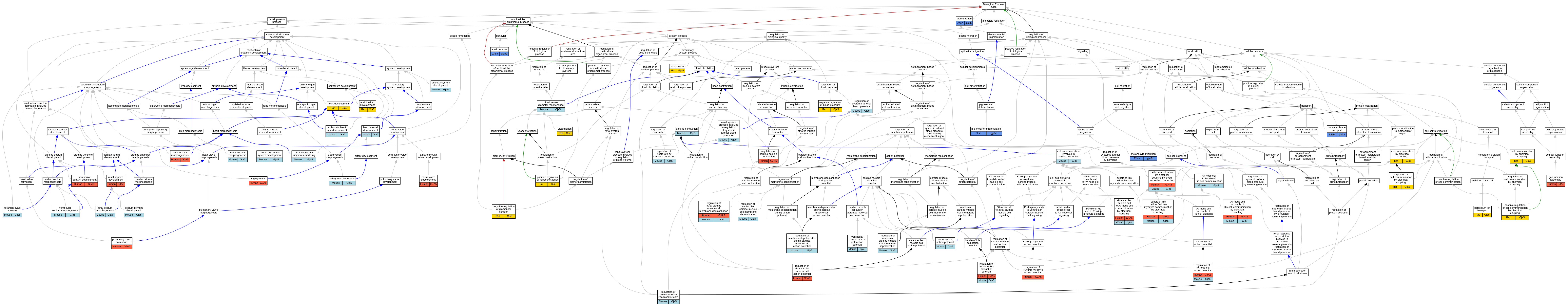Click the 'vasoconstriction' node

pyautogui.click(x=527, y=131)
